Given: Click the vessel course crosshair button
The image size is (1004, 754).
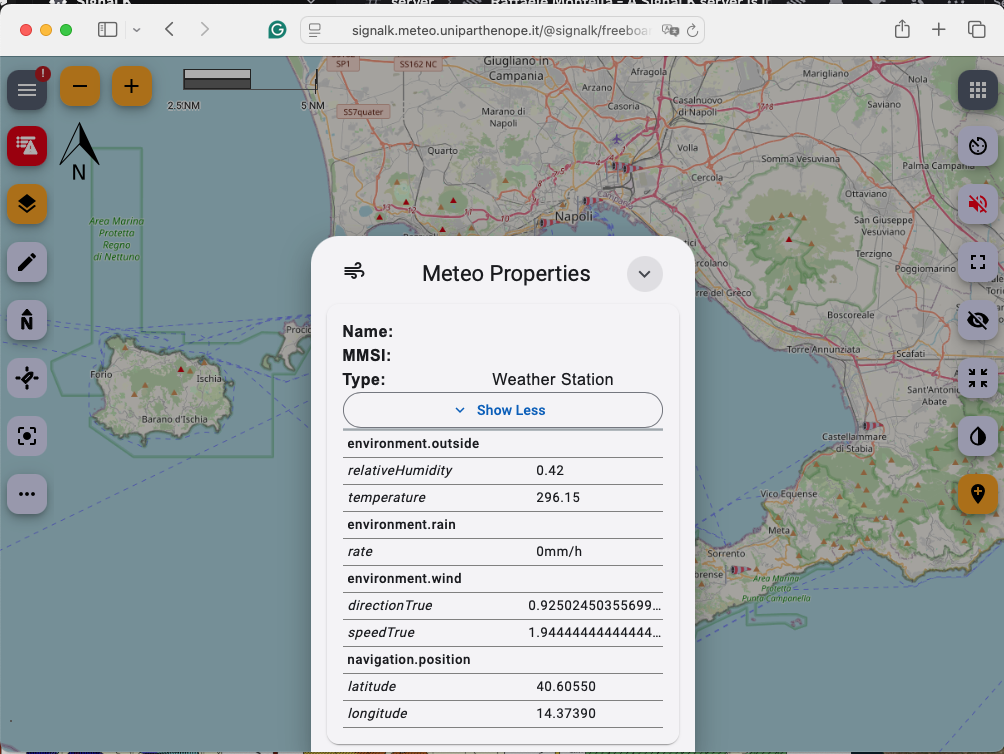Looking at the screenshot, I should pyautogui.click(x=27, y=378).
